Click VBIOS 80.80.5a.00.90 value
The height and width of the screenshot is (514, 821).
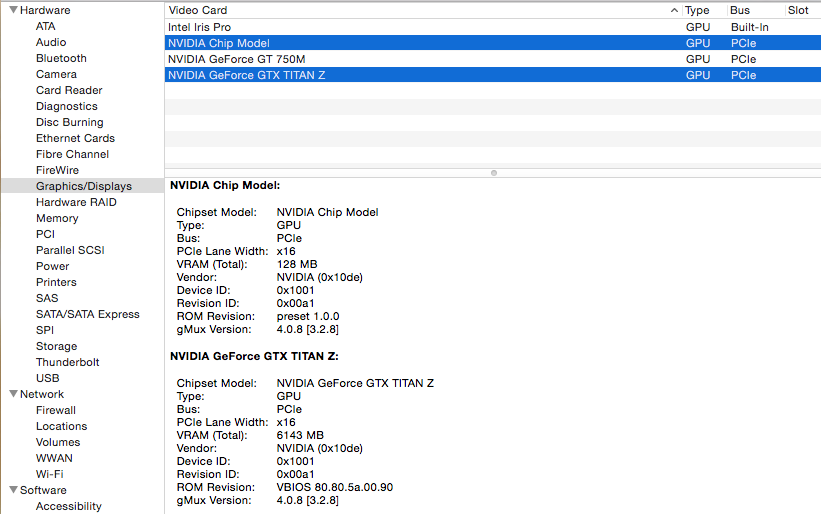335,487
